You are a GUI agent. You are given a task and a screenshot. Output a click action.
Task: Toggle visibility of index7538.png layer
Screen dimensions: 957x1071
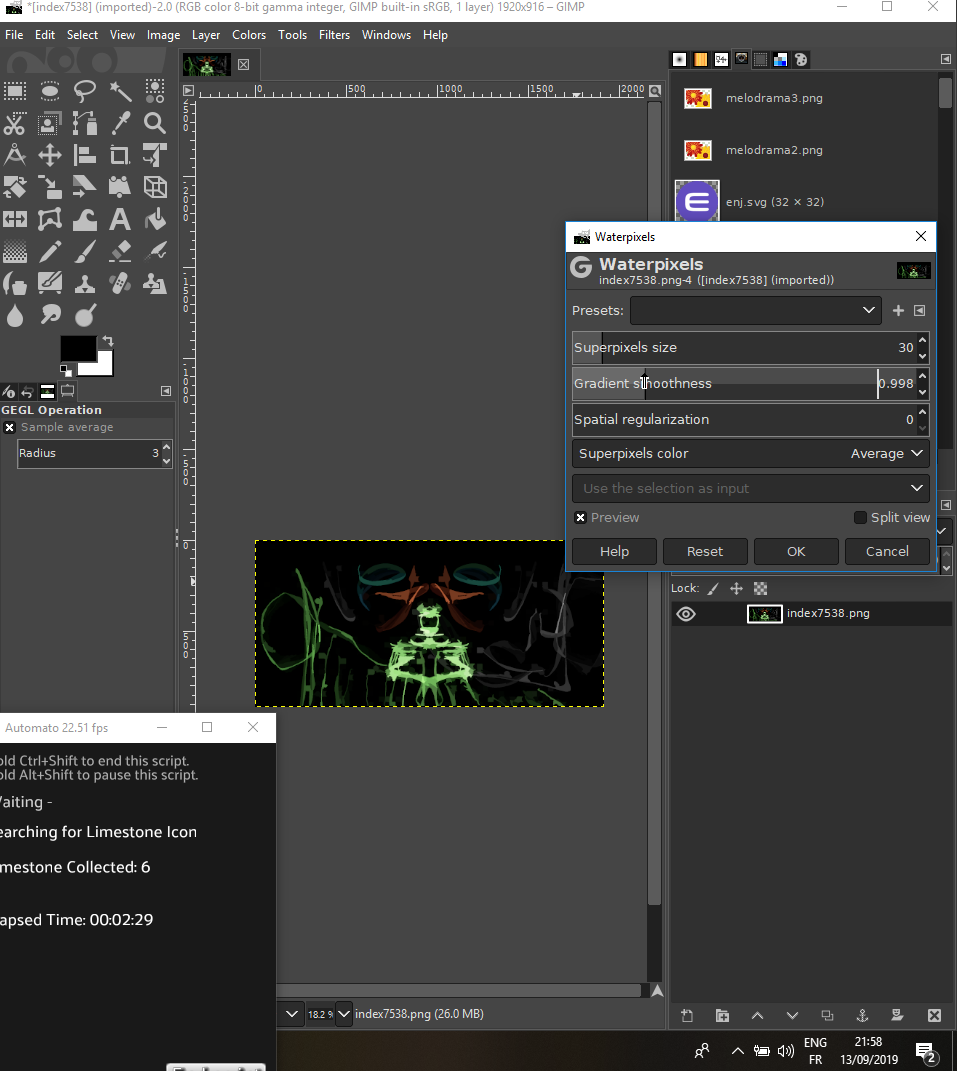tap(686, 613)
